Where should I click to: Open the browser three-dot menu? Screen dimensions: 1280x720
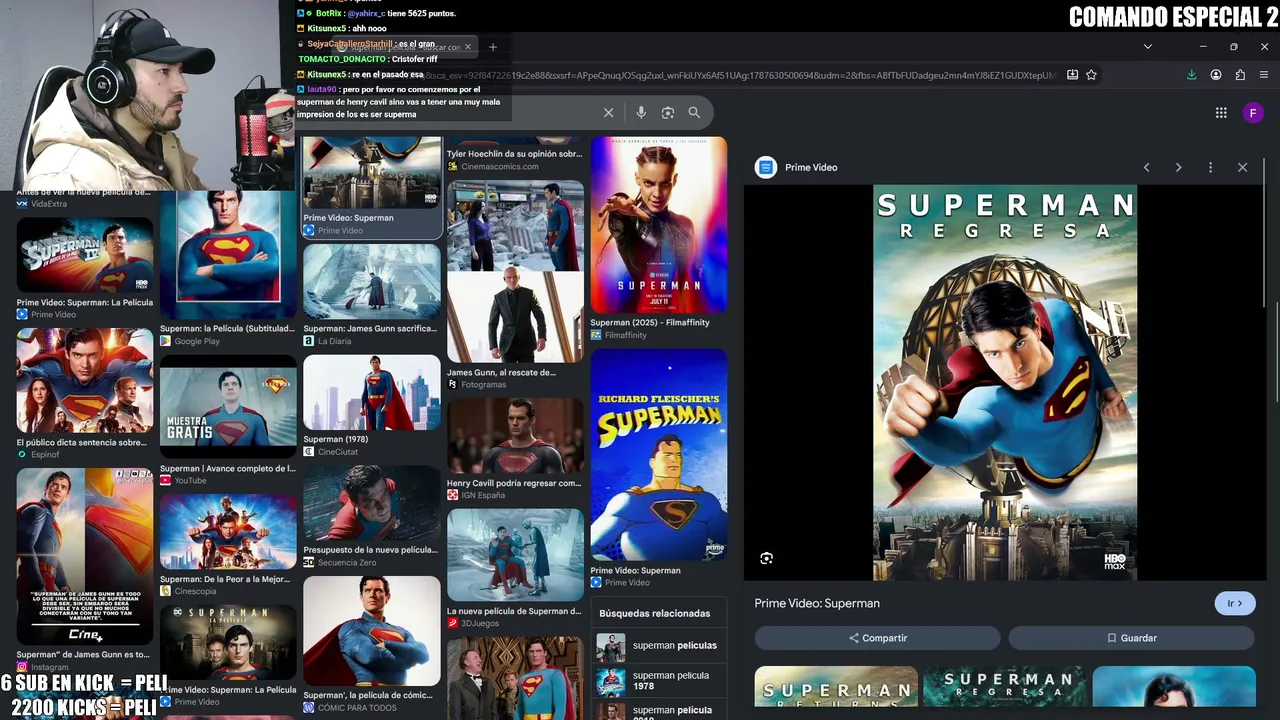click(x=1265, y=75)
